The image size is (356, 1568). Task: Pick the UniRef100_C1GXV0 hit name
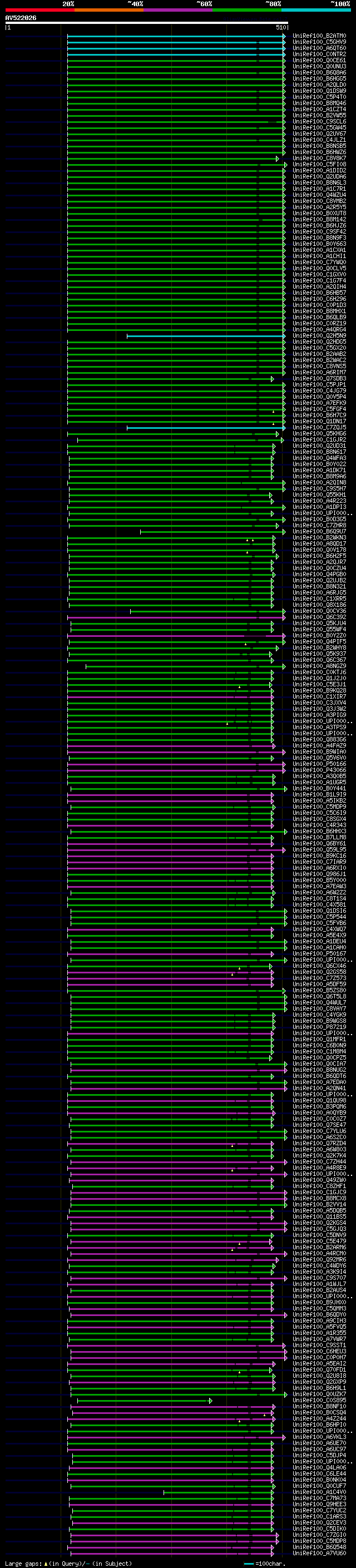pos(319,275)
